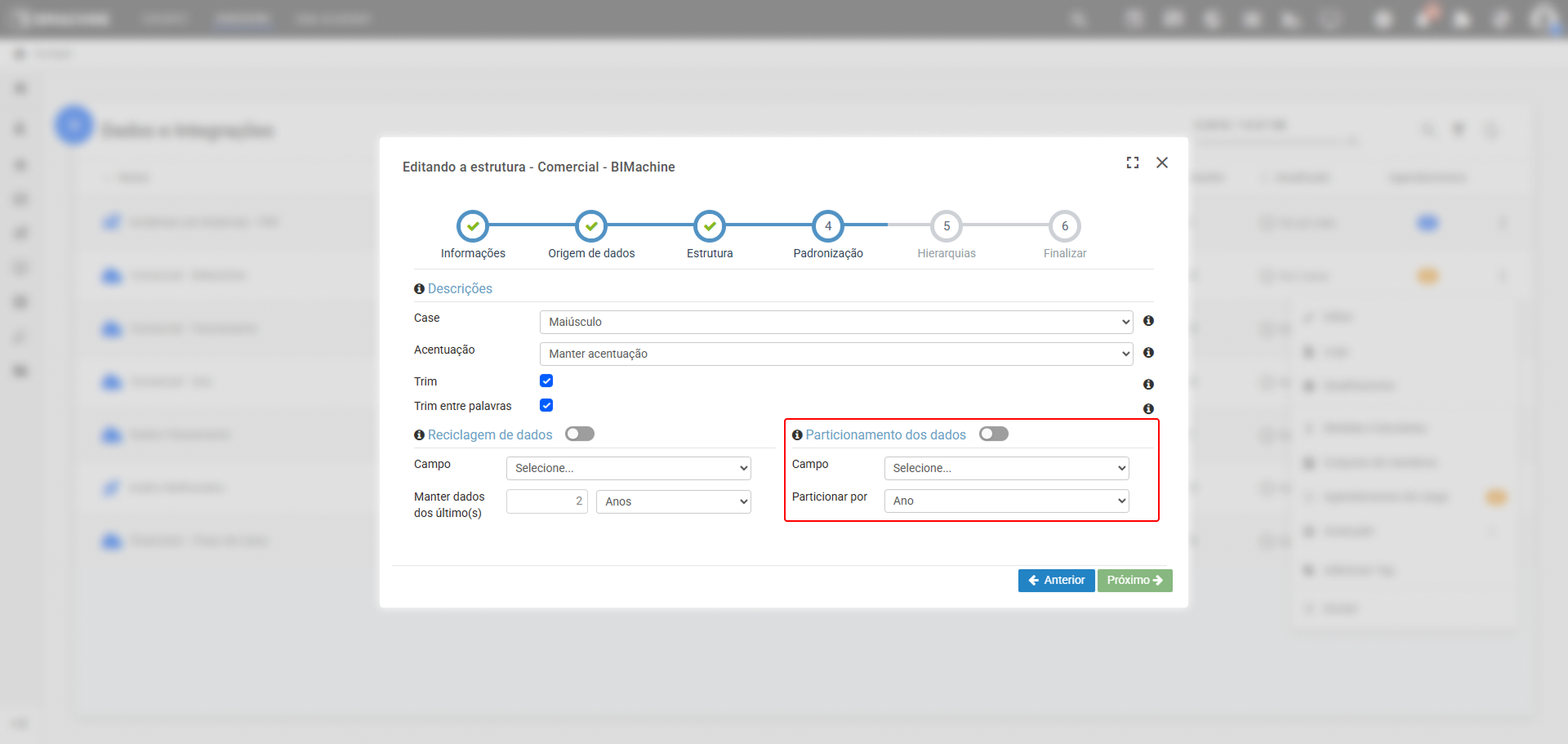Click info icon next to Acentuação dropdown
The height and width of the screenshot is (744, 1568).
click(x=1148, y=353)
